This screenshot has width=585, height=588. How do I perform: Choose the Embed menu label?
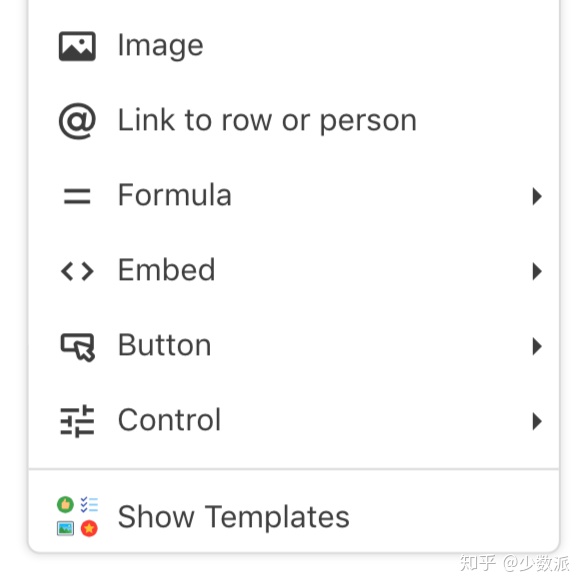point(166,270)
